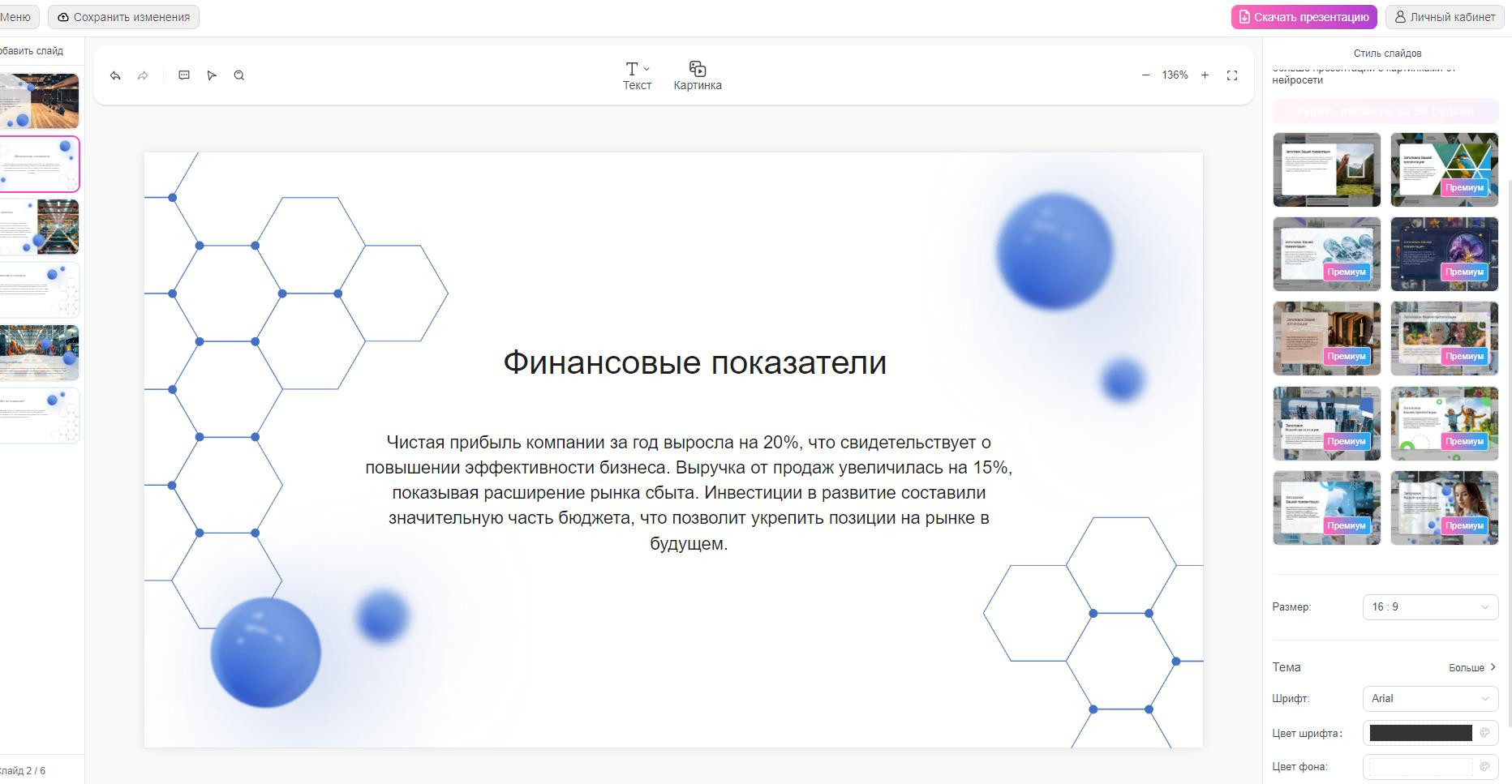Choose the blue tech globe style
Screen dimensions: 1512x784
(x=1326, y=508)
